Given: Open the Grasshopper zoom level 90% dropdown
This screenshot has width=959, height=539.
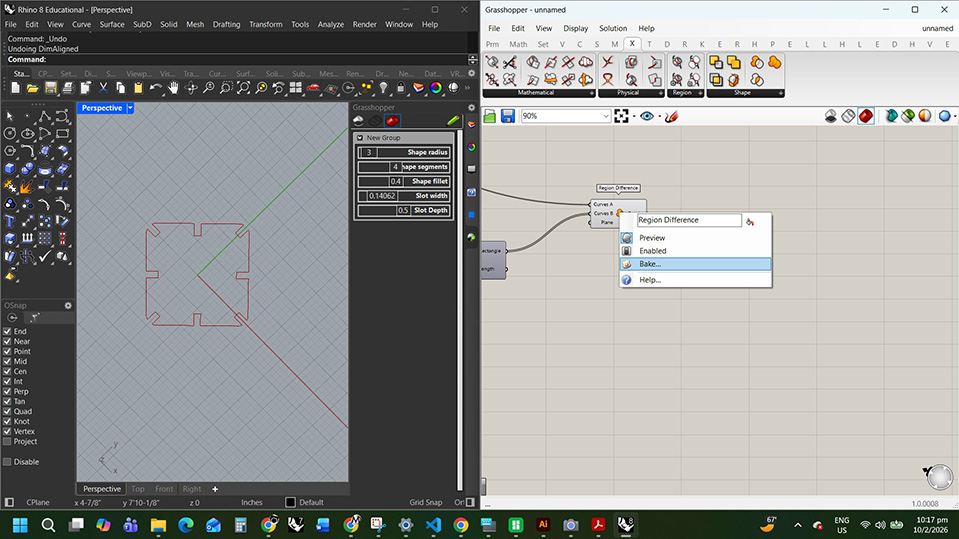Looking at the screenshot, I should pos(606,116).
